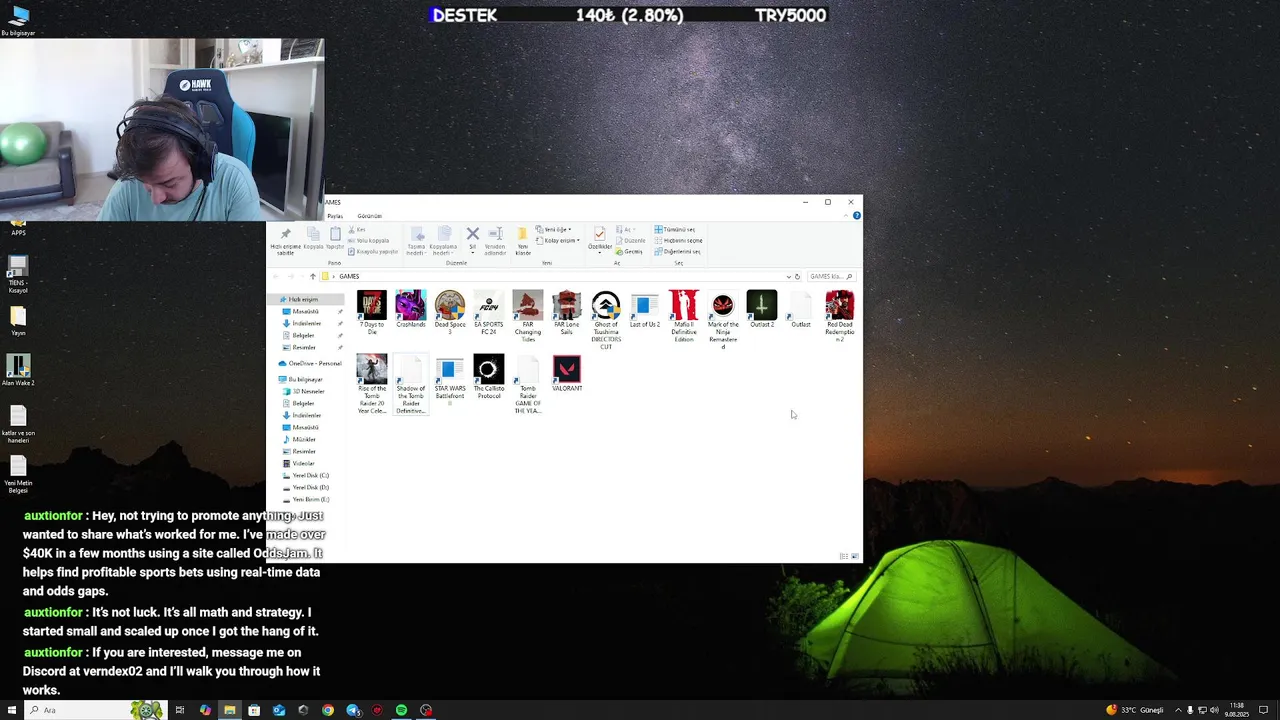Switch to large icons view toggle
The width and height of the screenshot is (1280, 720).
tap(855, 556)
